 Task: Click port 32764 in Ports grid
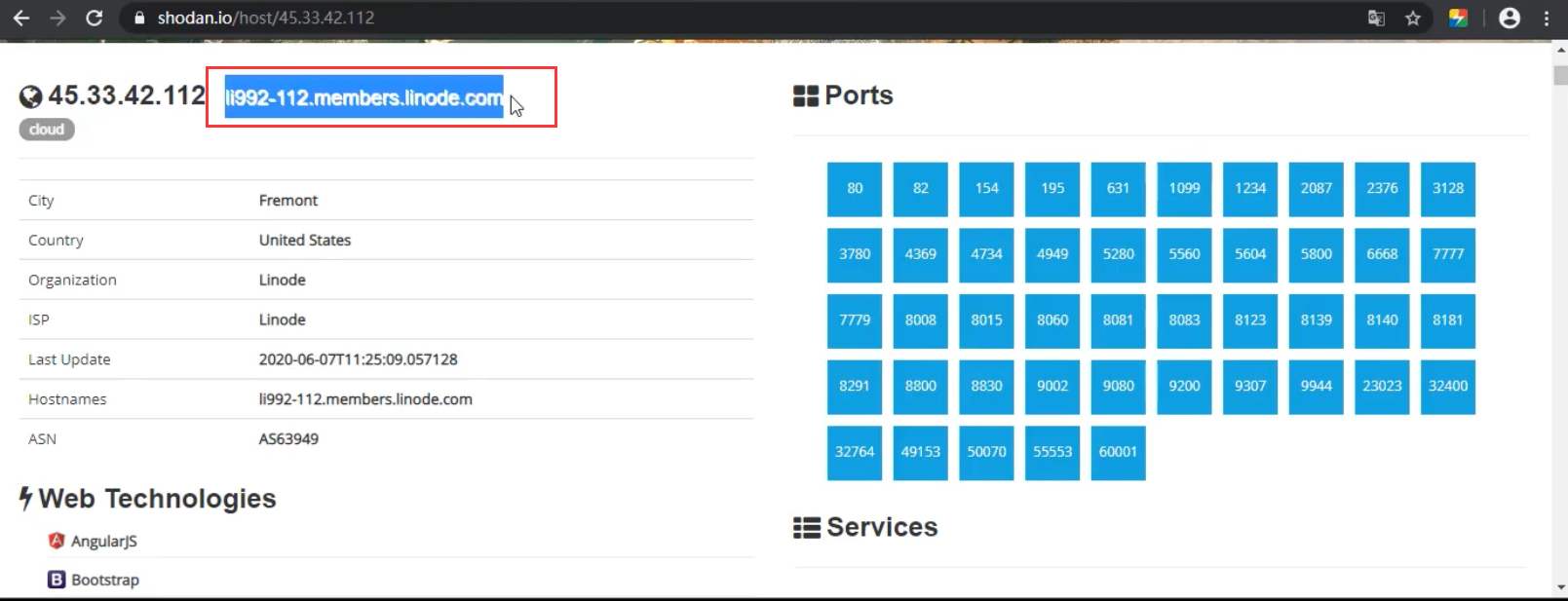pos(855,452)
